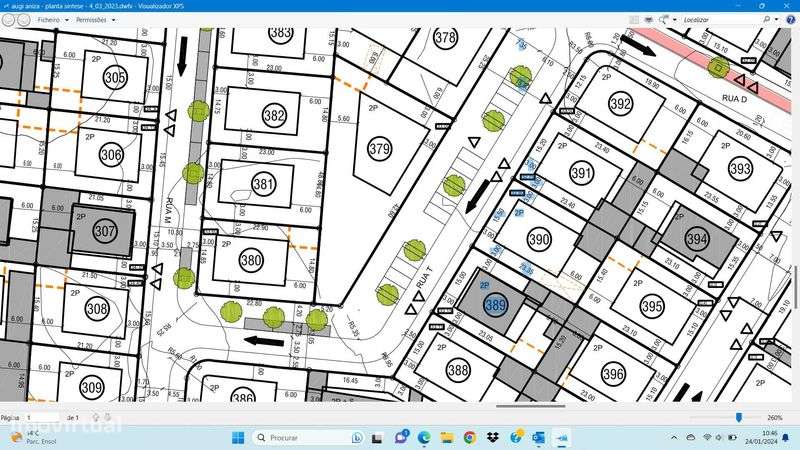Screen dimensions: 800x450
Task: Click the page number input field
Action: (42, 417)
